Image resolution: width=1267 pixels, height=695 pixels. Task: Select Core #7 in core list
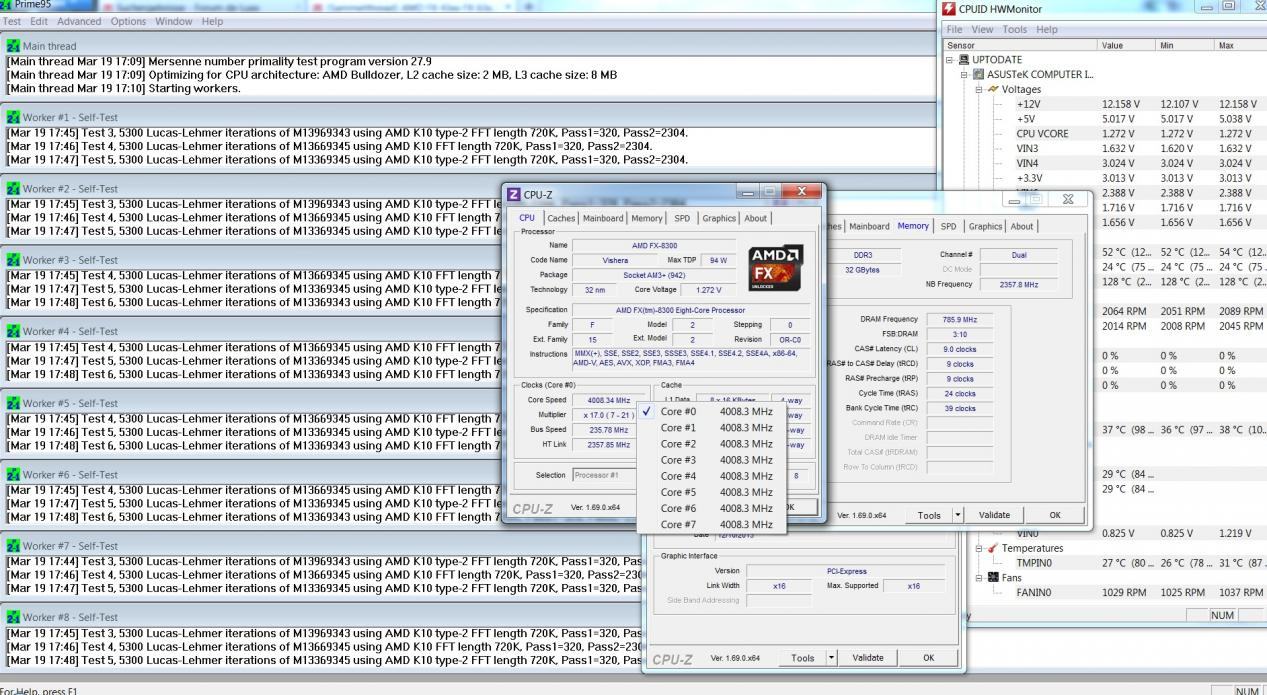pos(710,524)
